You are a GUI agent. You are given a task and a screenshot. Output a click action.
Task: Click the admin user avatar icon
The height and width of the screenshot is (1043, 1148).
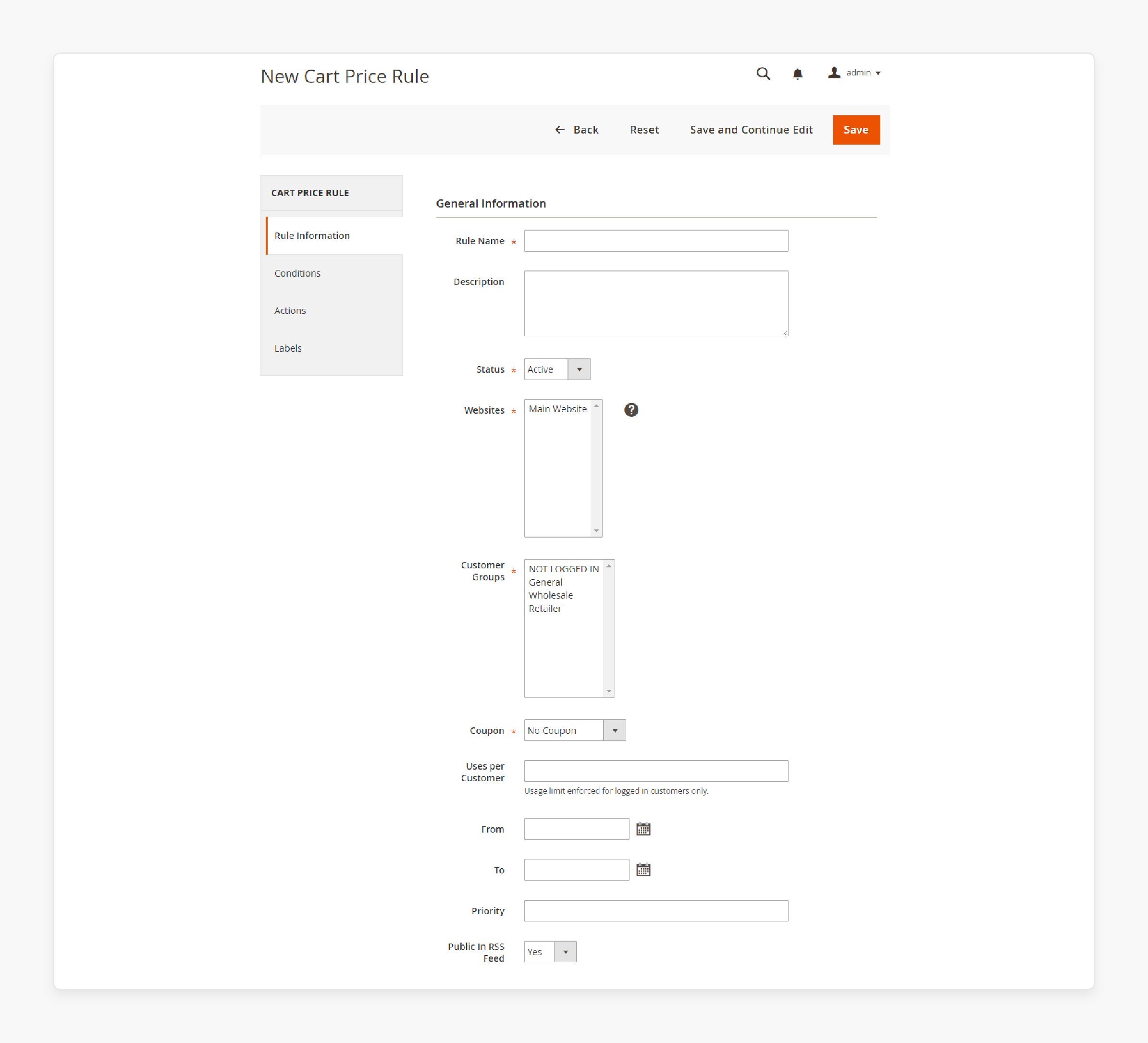[833, 73]
